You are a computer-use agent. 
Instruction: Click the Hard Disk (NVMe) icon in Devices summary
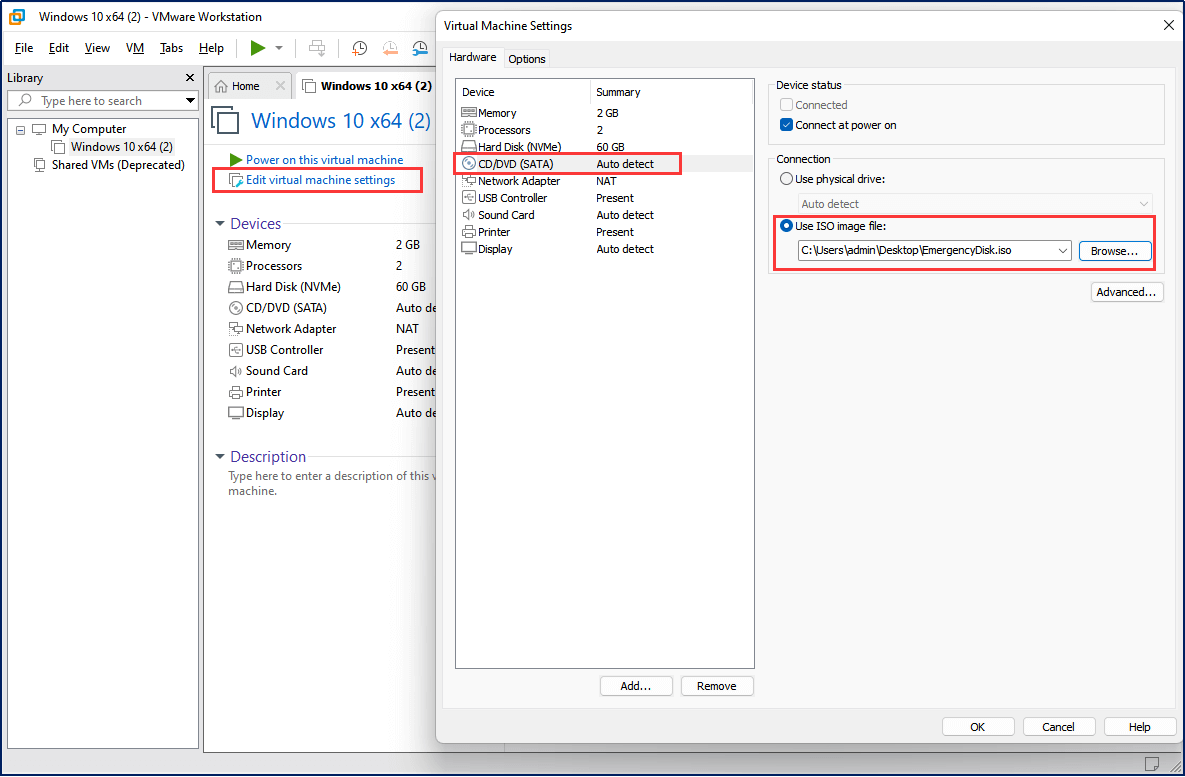click(x=236, y=287)
